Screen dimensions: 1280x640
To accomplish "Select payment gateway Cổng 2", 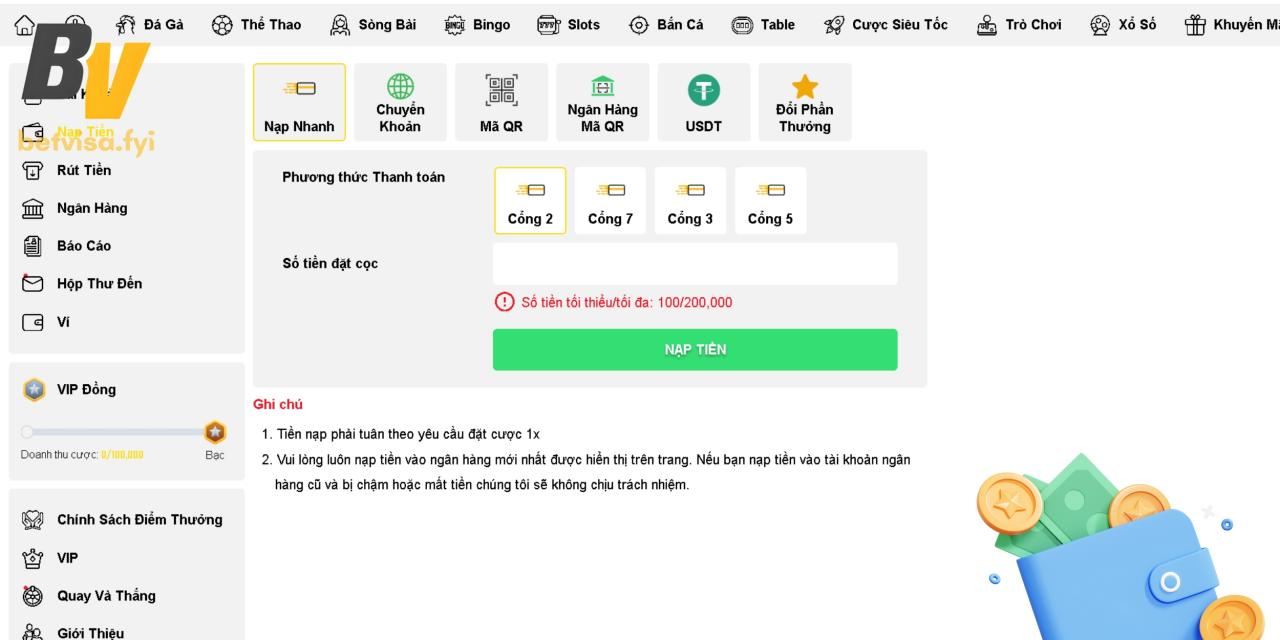I will (x=530, y=201).
